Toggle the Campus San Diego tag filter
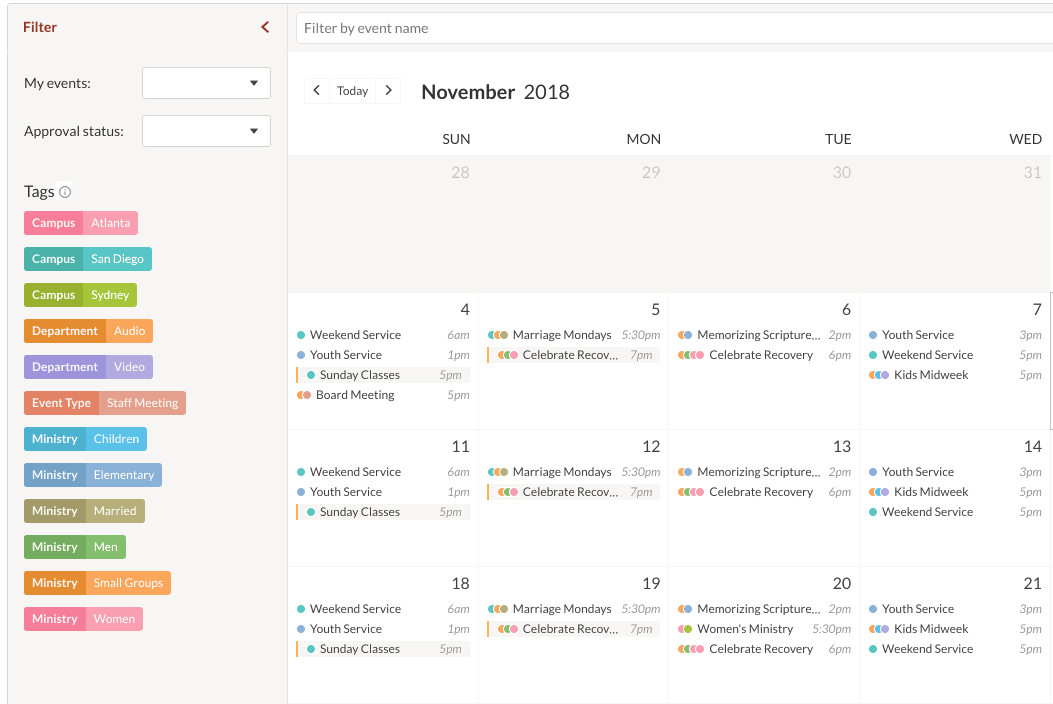Screen dimensions: 1053x704 pos(88,259)
